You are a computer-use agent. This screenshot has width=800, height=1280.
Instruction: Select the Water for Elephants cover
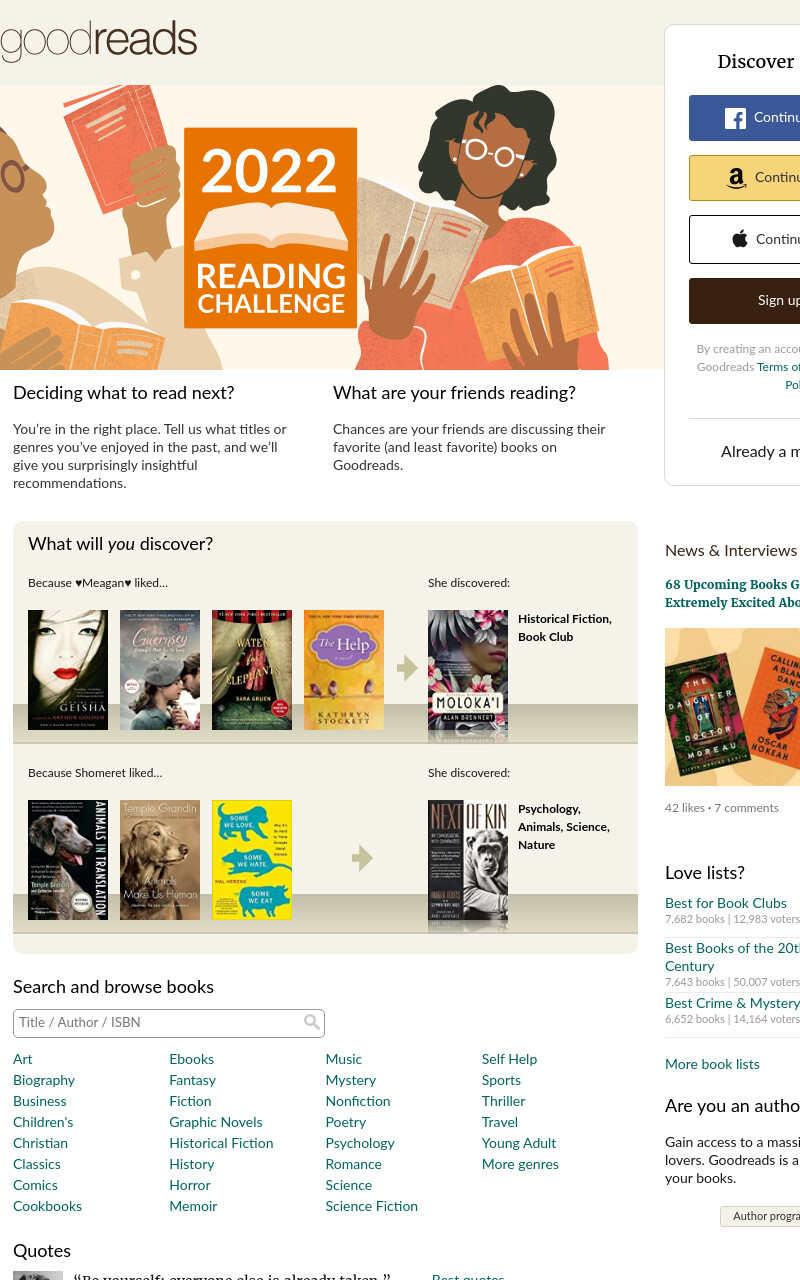[252, 670]
